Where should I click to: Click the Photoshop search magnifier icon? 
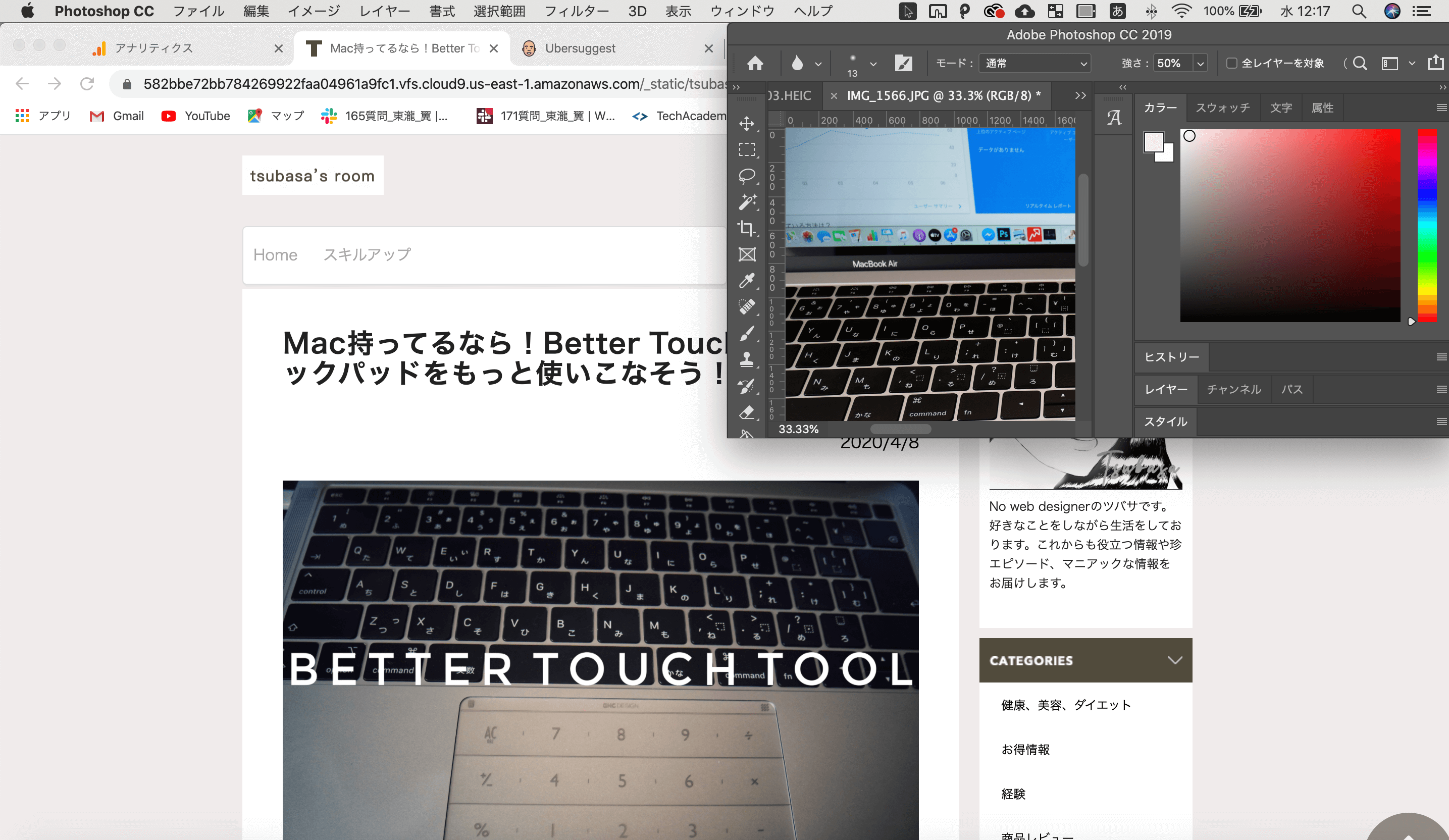click(x=1360, y=63)
